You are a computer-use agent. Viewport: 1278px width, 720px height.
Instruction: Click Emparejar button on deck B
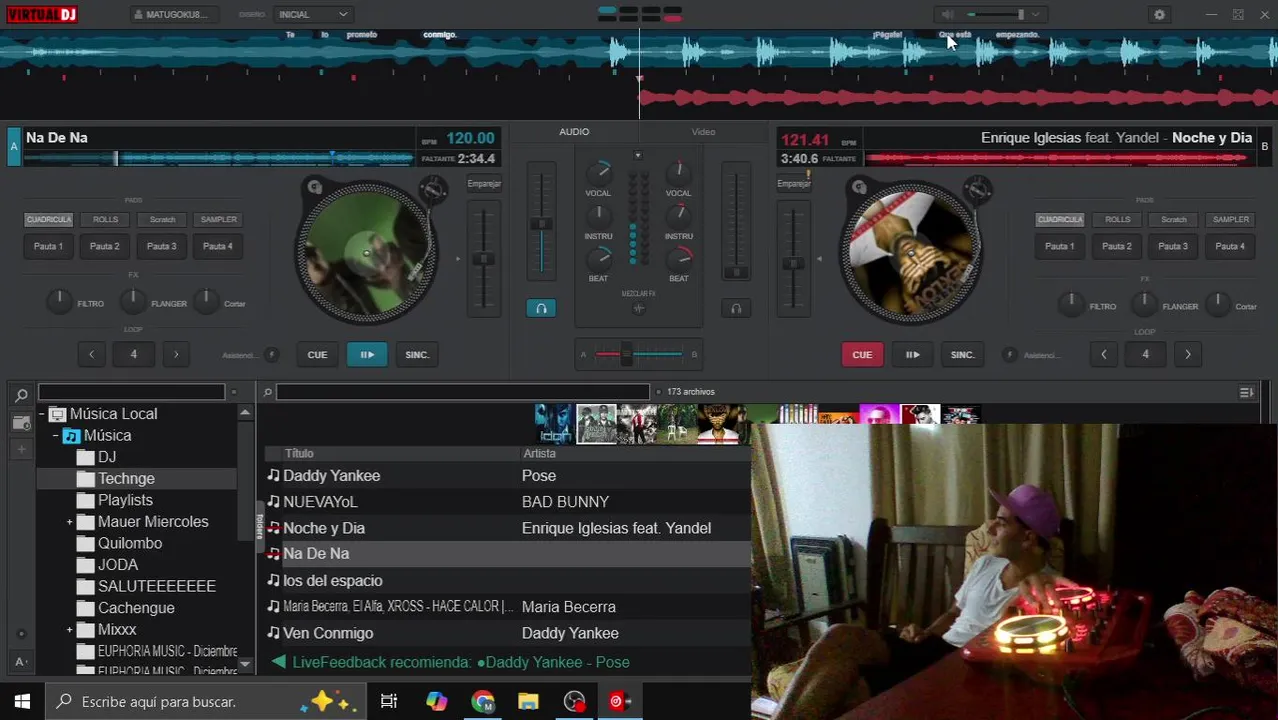tap(794, 184)
